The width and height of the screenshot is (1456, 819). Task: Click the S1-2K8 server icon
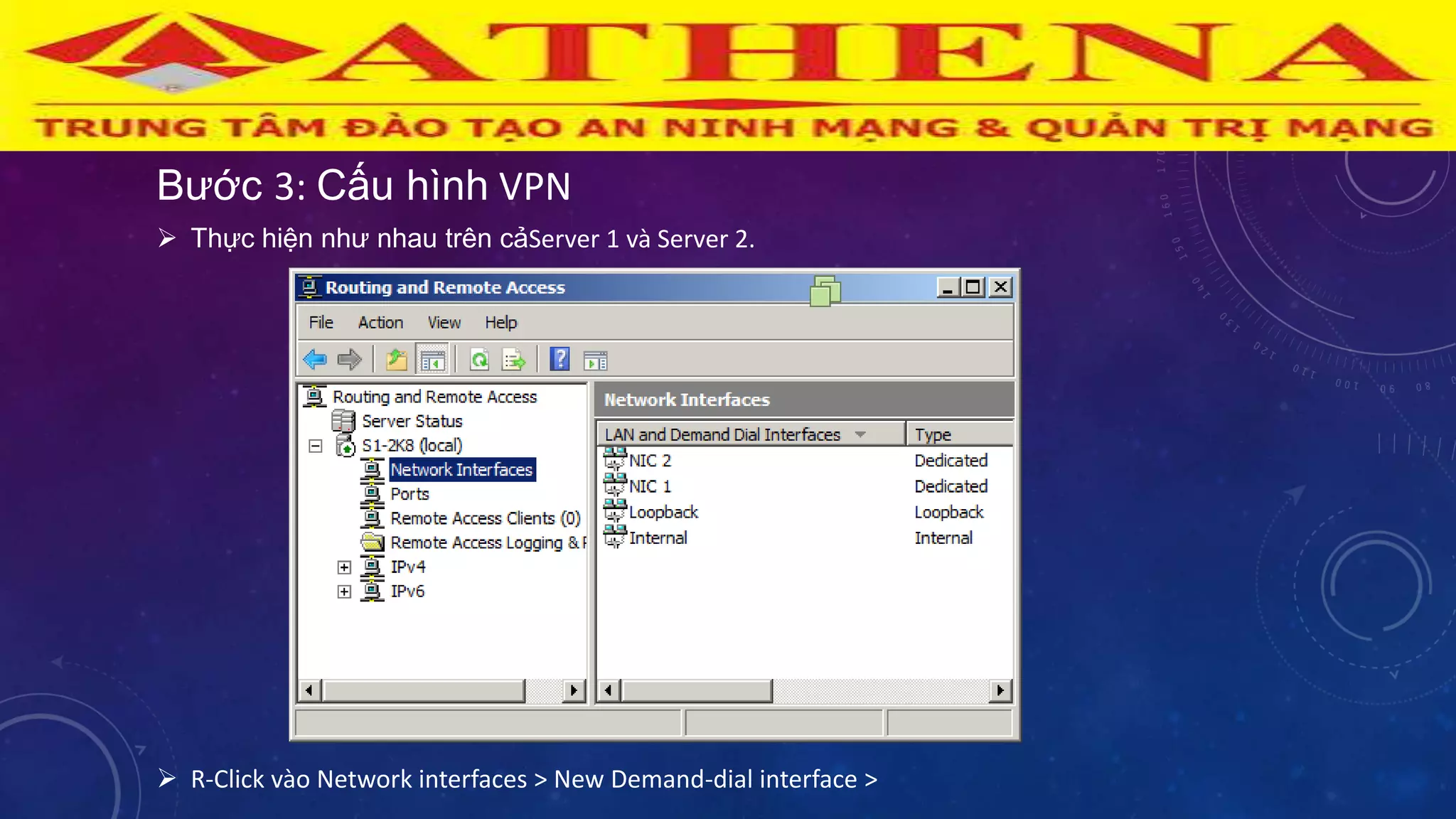(345, 446)
